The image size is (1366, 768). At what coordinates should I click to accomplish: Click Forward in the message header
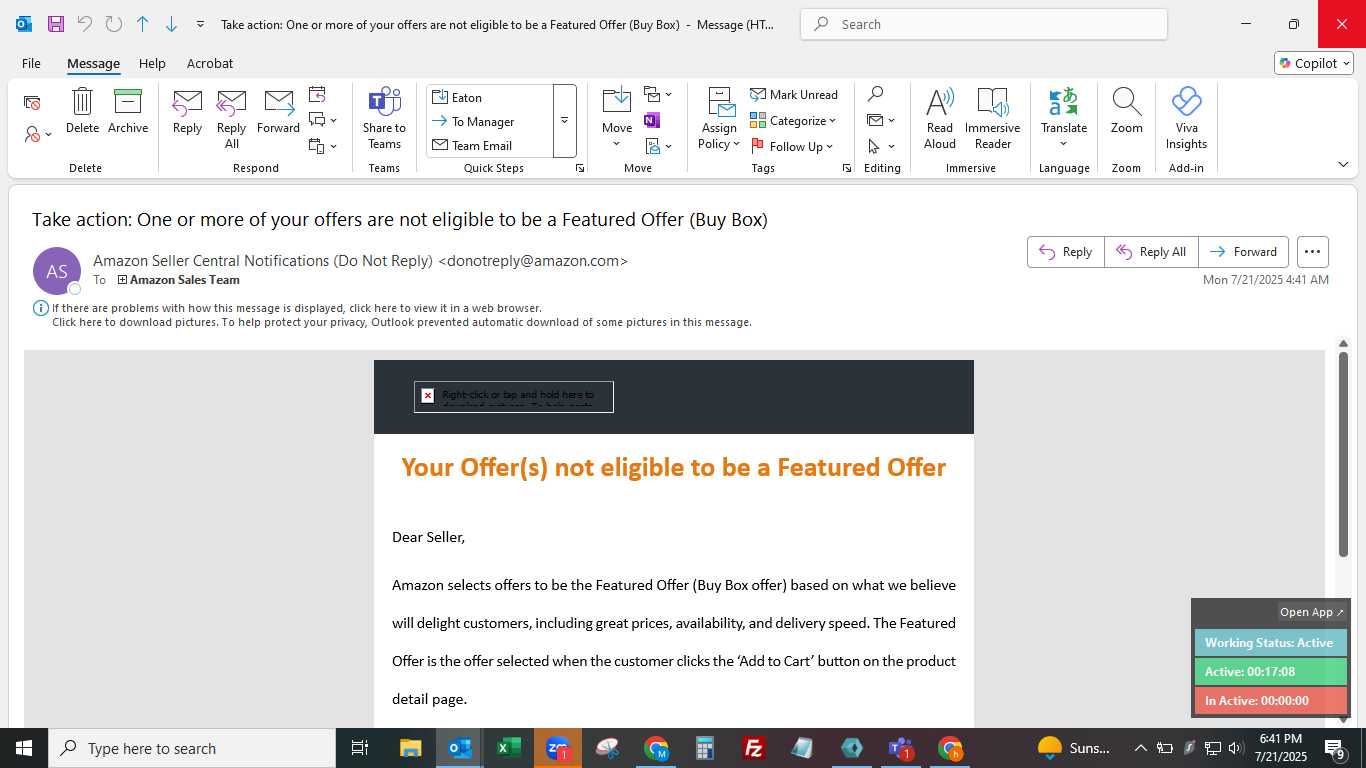coord(1243,252)
